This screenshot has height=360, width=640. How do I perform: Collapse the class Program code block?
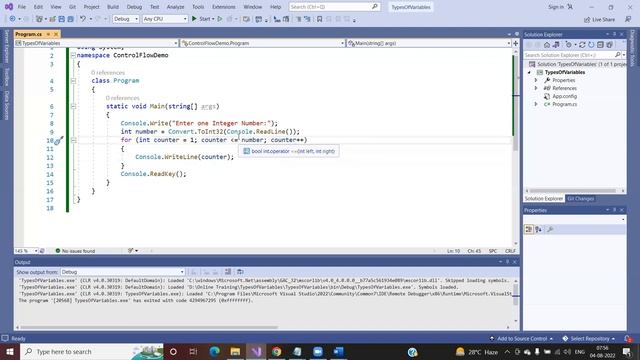[73, 81]
